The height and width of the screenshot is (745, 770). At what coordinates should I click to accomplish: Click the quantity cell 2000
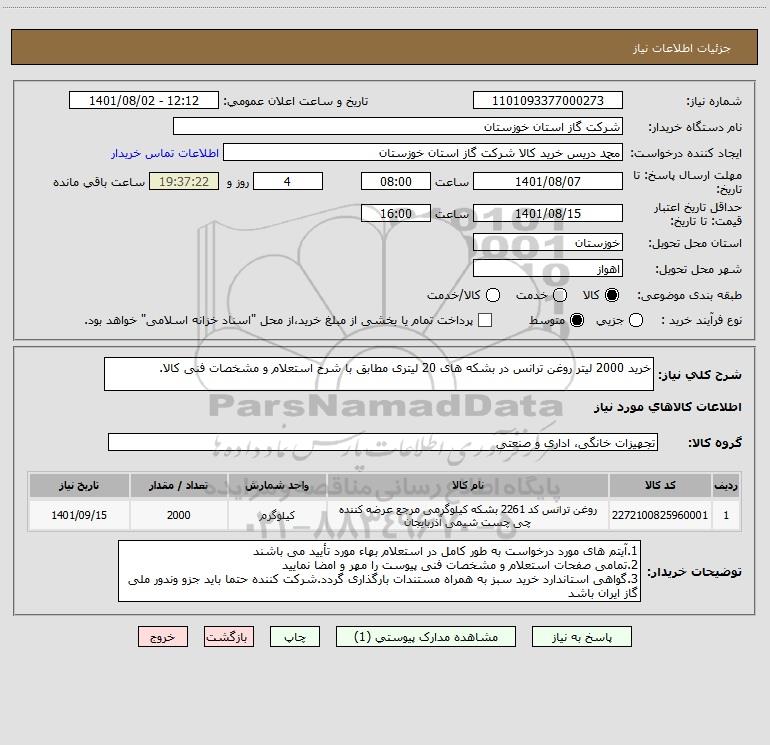click(x=179, y=515)
